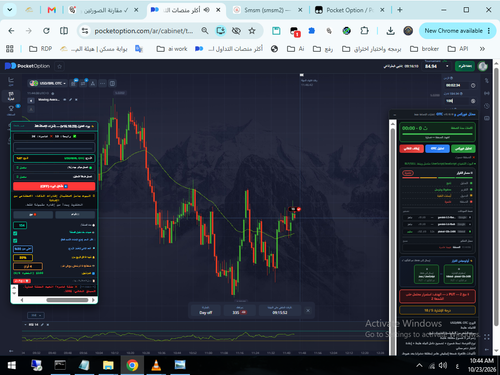500x375 pixels.
Task: Open the broker bookmarks folder
Action: coord(424,49)
